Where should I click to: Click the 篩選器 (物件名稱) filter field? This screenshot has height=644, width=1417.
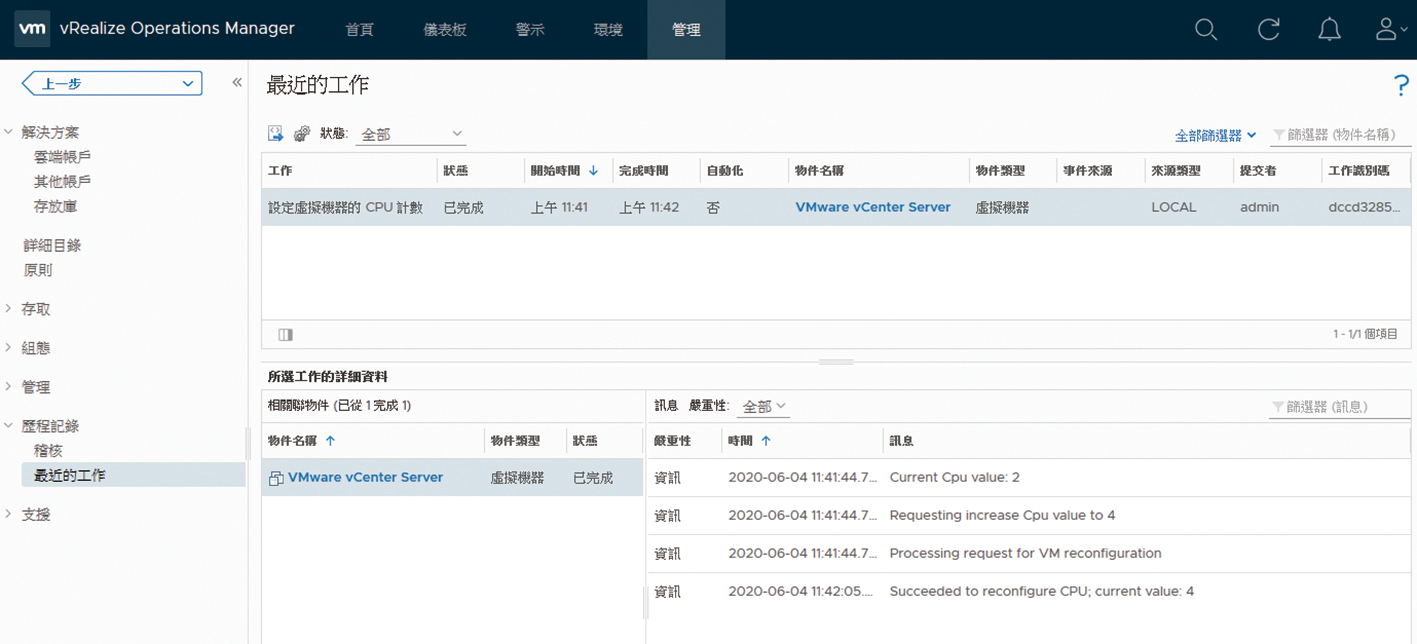pos(1340,135)
